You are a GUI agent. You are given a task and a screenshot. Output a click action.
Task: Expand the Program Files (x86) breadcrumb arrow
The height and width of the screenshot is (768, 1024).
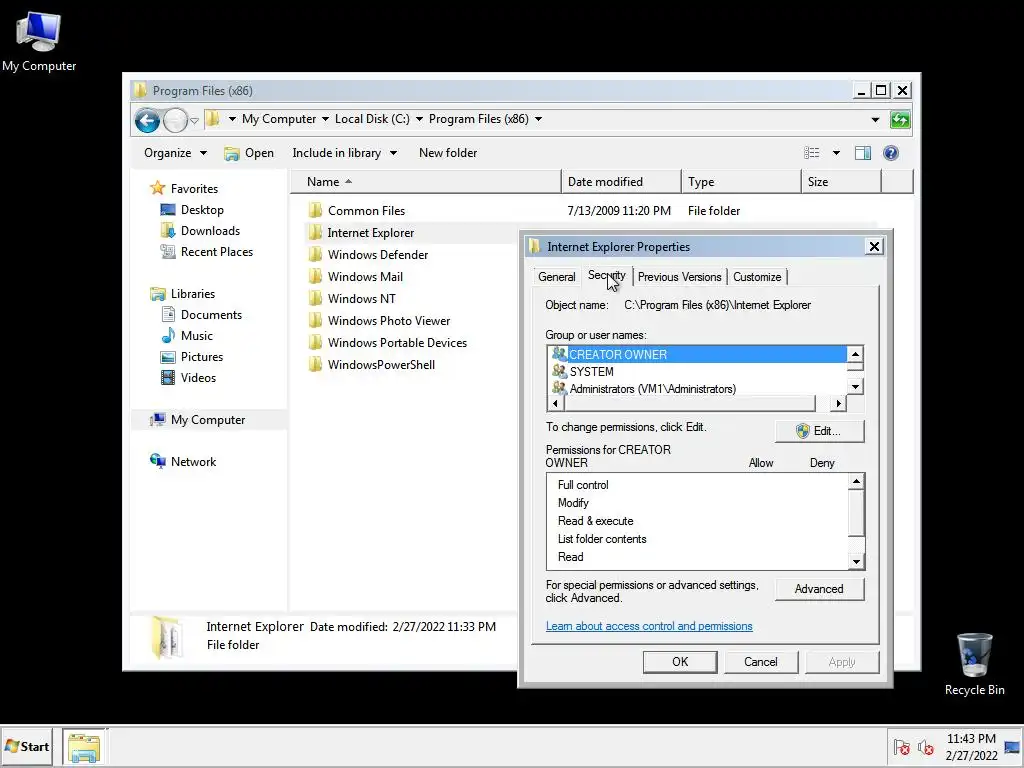538,119
